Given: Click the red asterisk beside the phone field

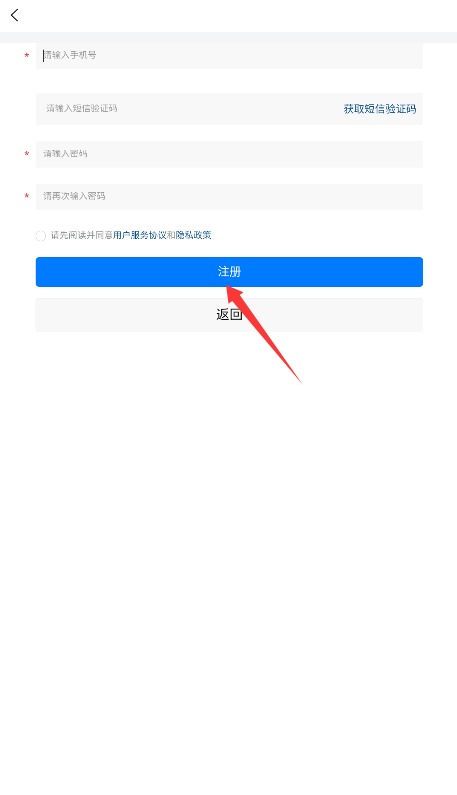Looking at the screenshot, I should (x=26, y=56).
